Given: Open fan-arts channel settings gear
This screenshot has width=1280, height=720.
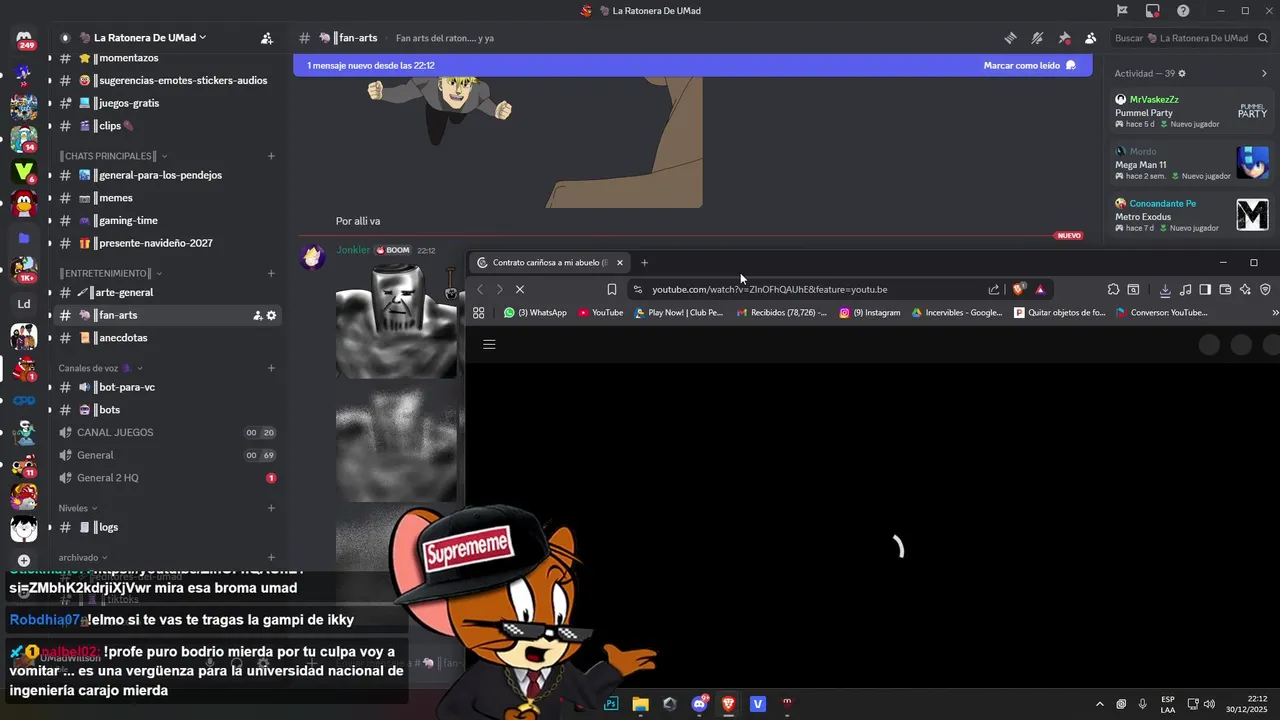Looking at the screenshot, I should pyautogui.click(x=271, y=316).
